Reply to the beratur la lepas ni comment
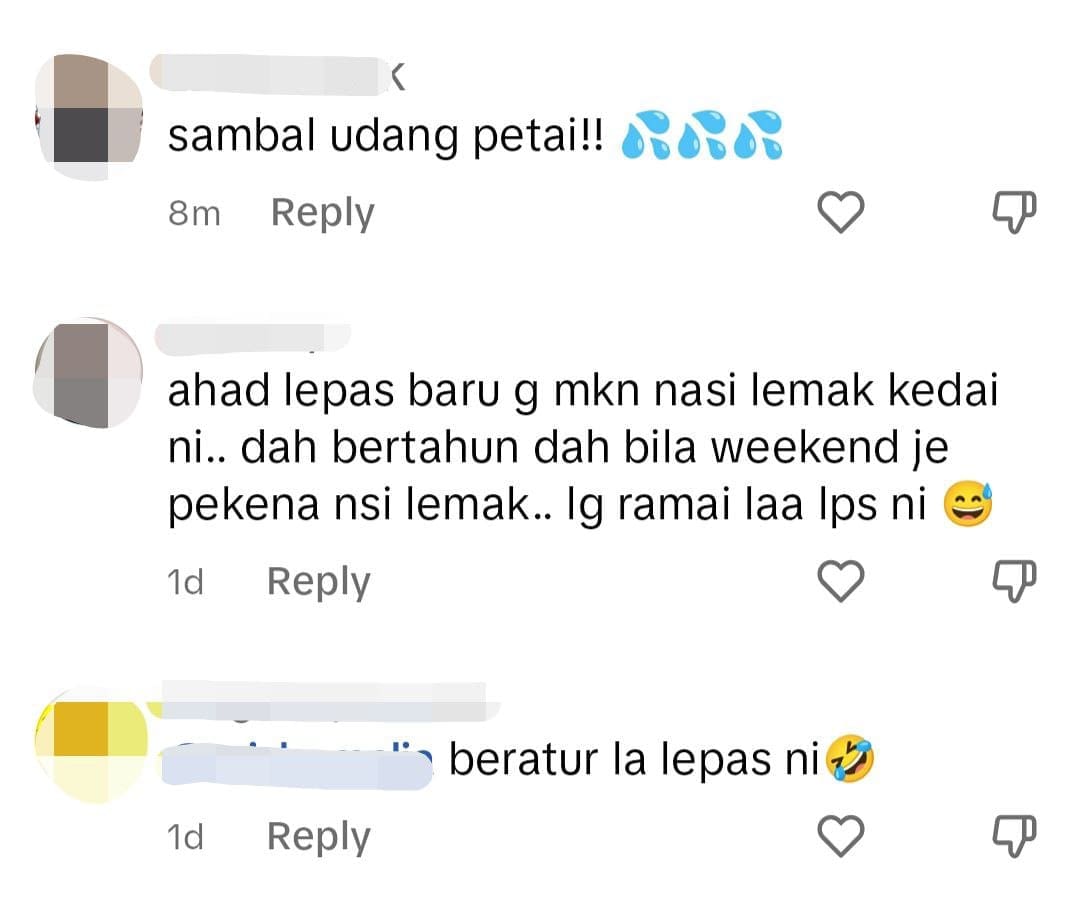 click(x=319, y=837)
